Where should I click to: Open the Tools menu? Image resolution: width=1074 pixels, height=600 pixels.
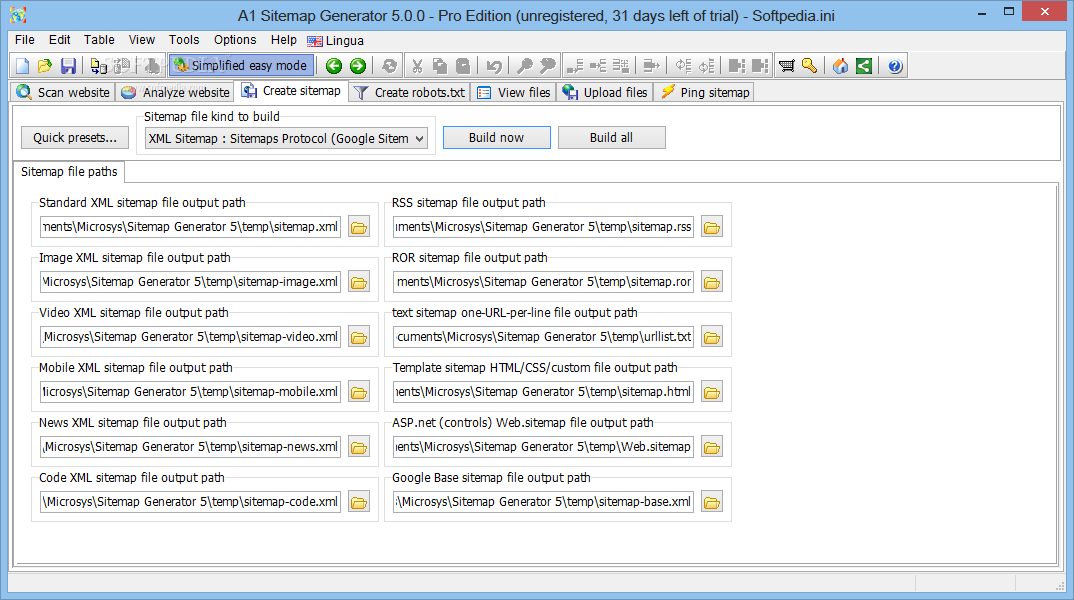(184, 40)
